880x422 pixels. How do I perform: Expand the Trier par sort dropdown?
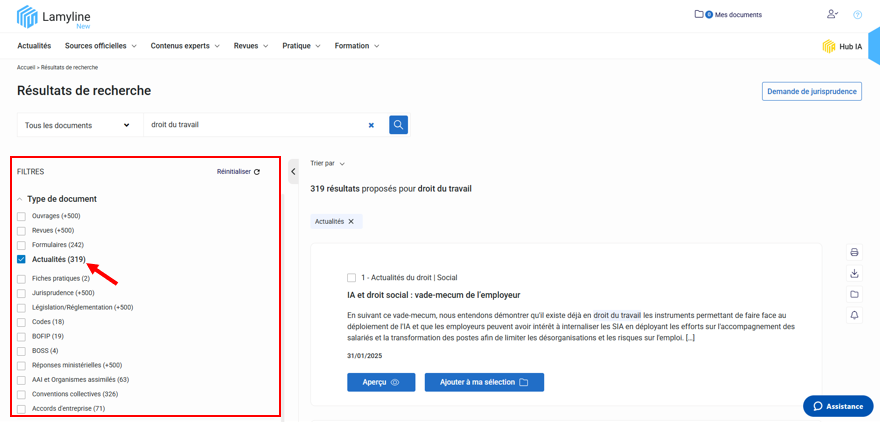click(327, 163)
